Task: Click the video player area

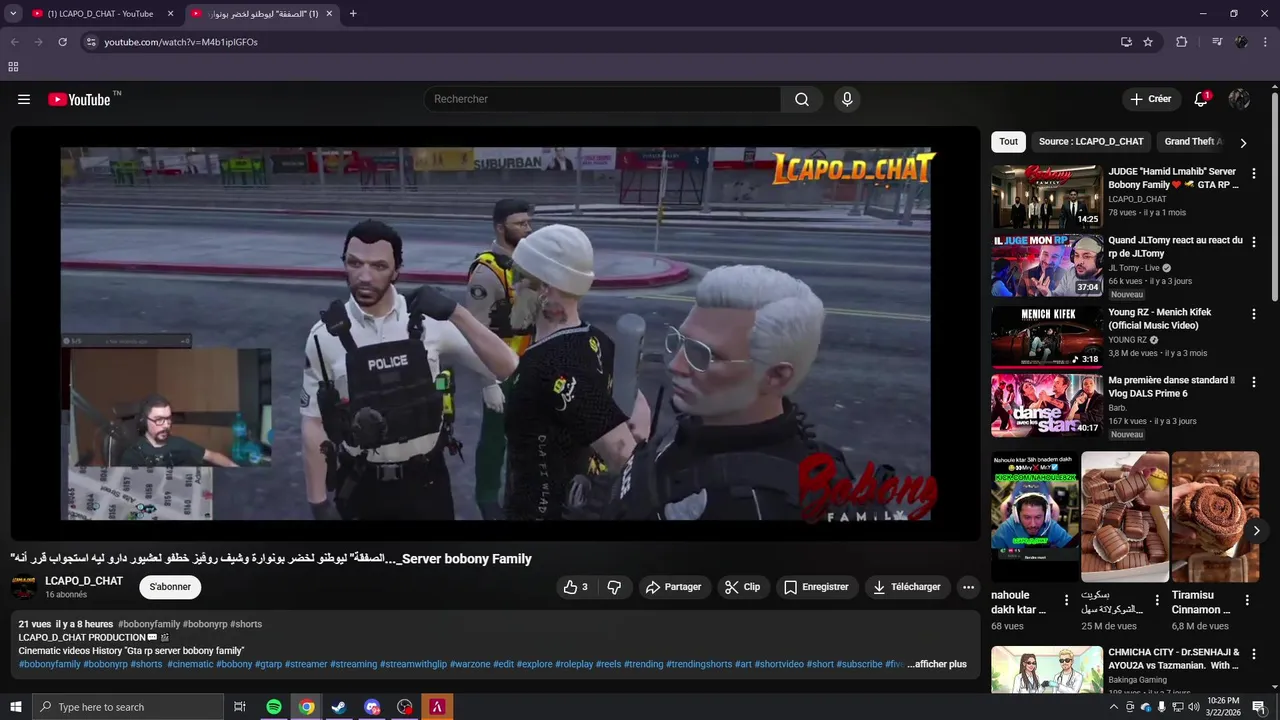Action: tap(495, 333)
